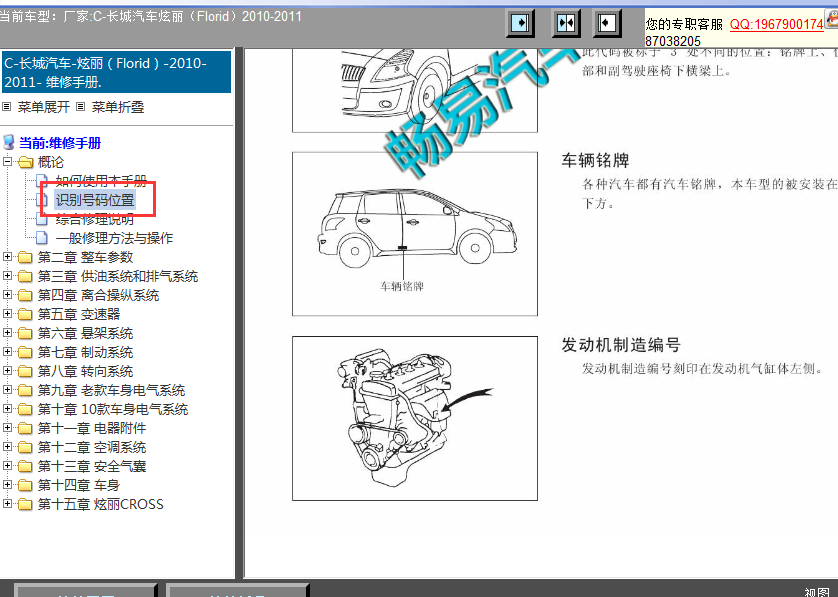This screenshot has width=838, height=597.
Task: Click the folder icon of 第三章 供油系统和排气系统
Action: coord(26,276)
